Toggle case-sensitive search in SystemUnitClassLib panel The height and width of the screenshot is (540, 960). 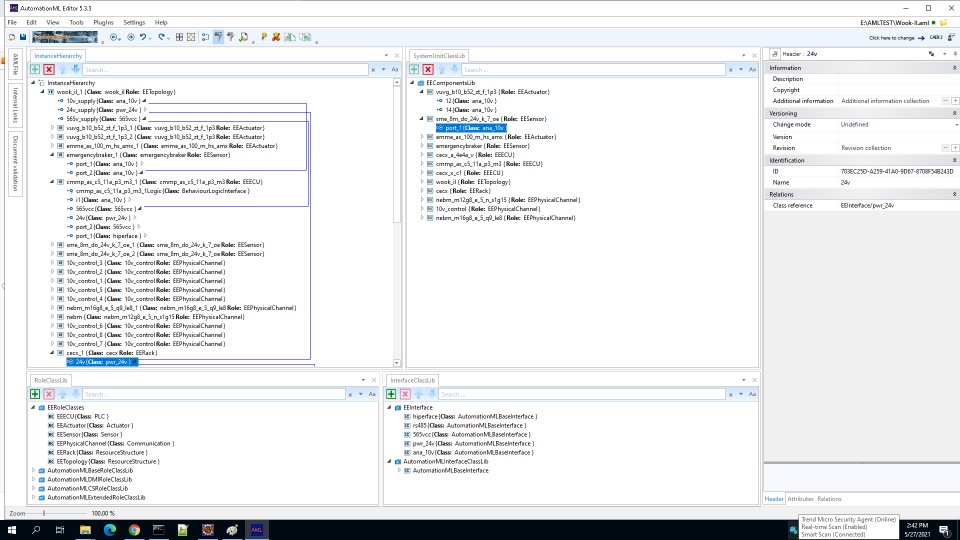752,69
